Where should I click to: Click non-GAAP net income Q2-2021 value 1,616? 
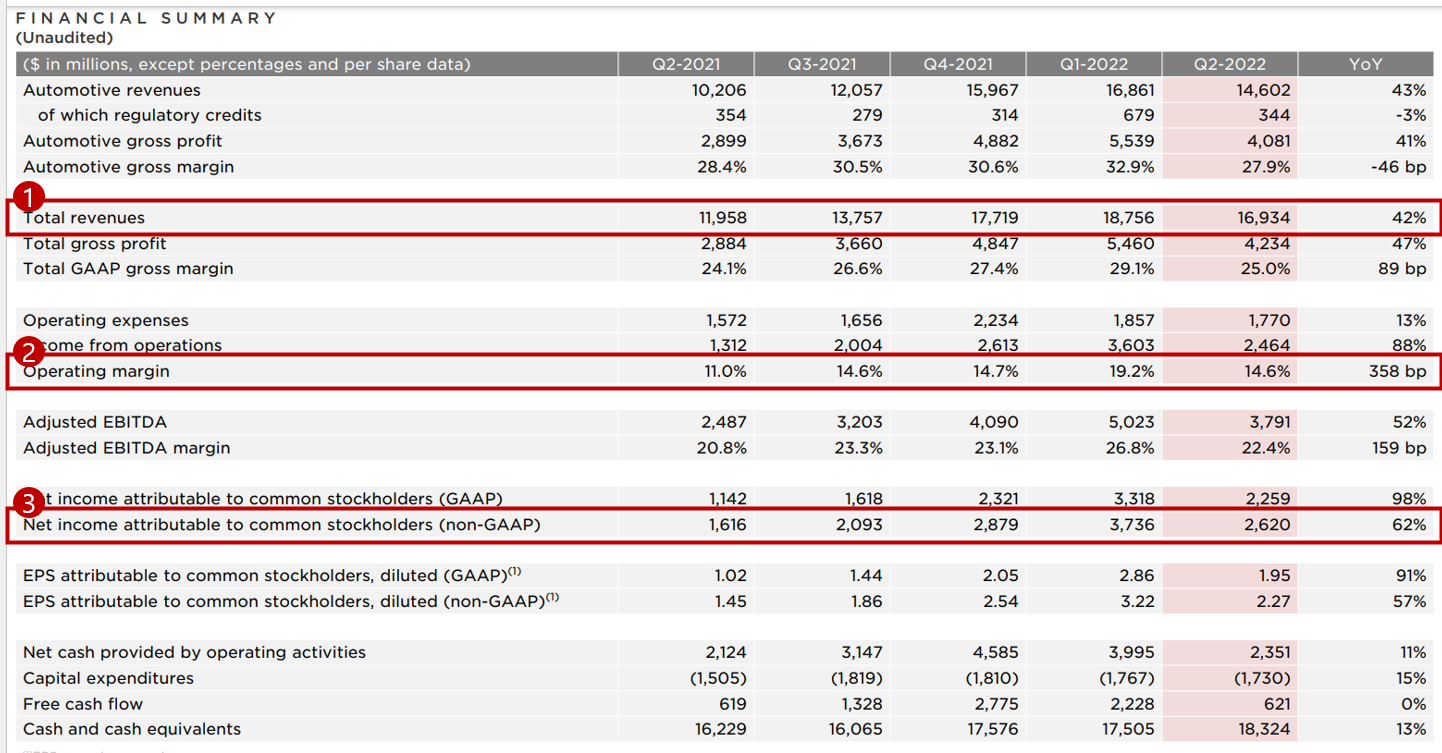pyautogui.click(x=726, y=525)
